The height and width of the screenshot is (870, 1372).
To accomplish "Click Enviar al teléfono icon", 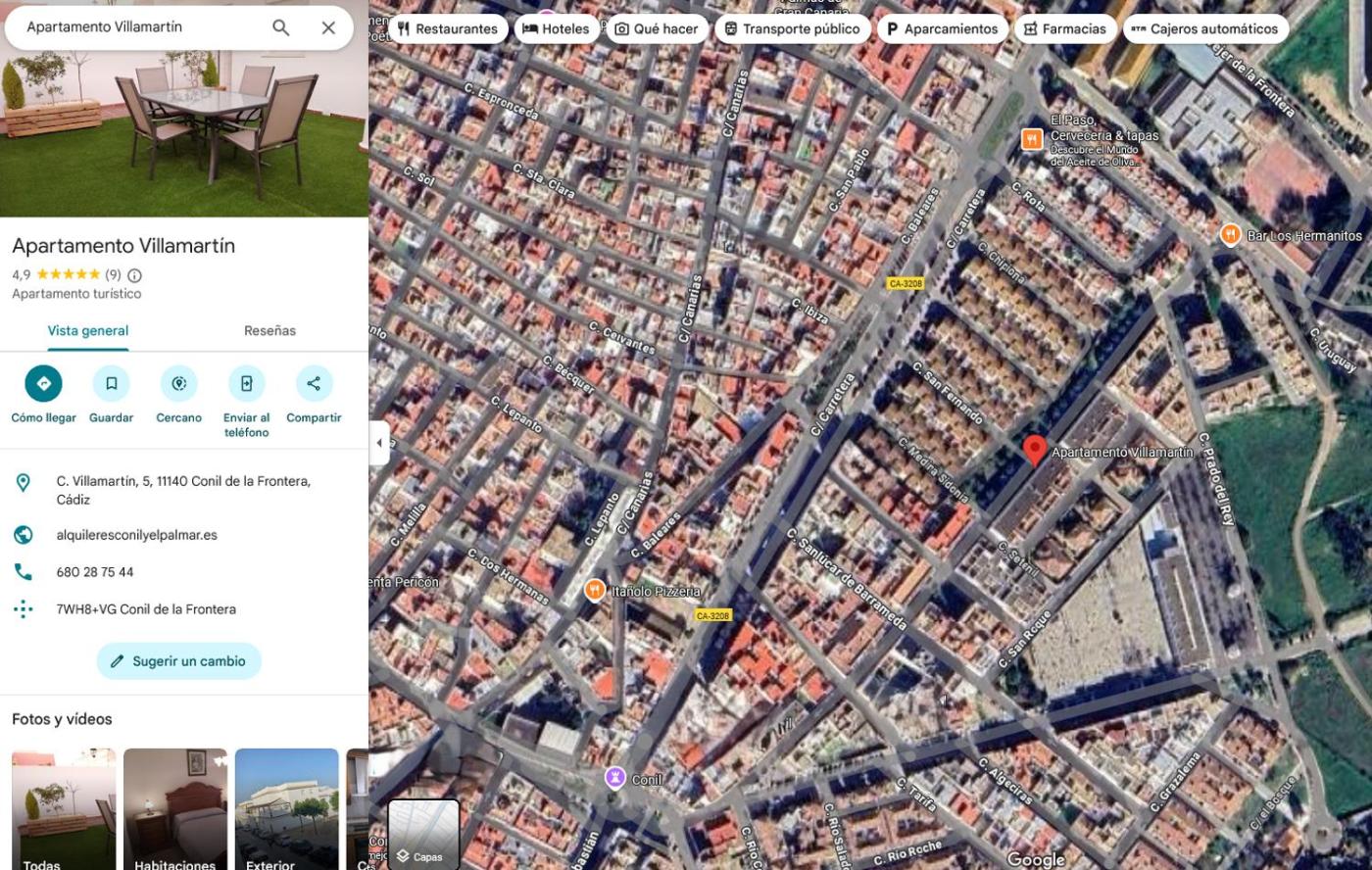I will [246, 383].
